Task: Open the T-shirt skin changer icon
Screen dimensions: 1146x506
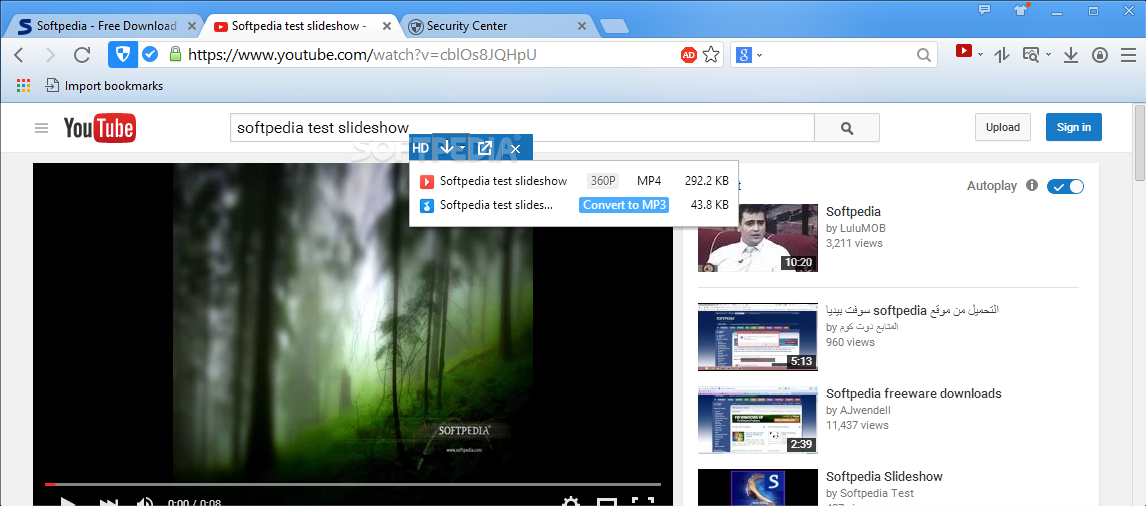Action: (1020, 10)
